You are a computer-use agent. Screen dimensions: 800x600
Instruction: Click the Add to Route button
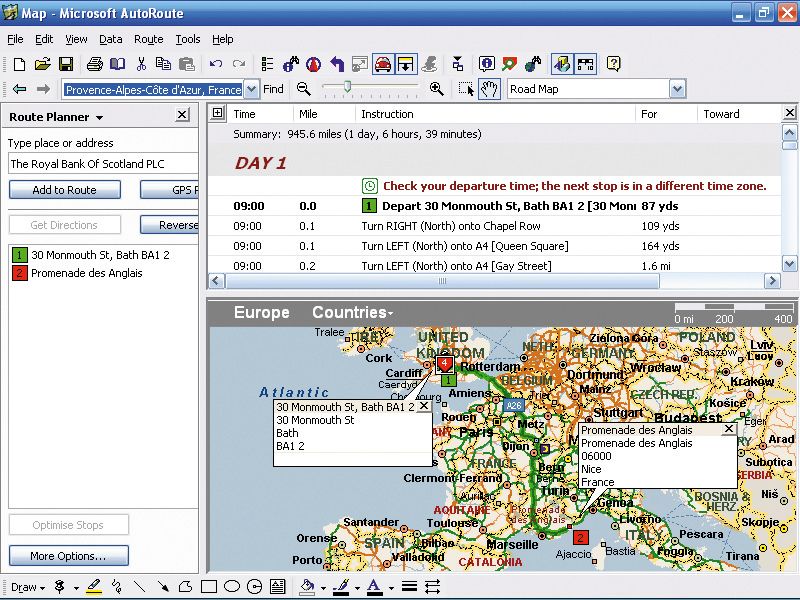(x=64, y=190)
